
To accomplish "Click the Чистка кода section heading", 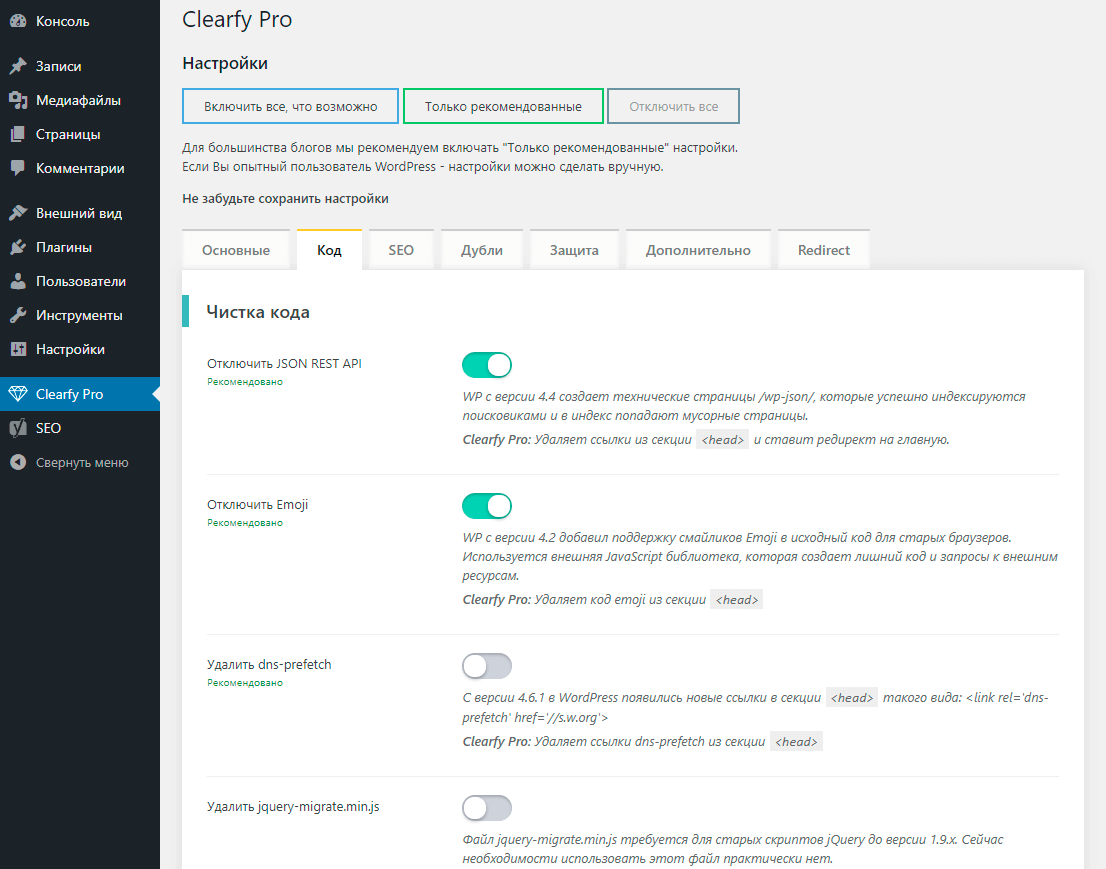I will pyautogui.click(x=257, y=312).
